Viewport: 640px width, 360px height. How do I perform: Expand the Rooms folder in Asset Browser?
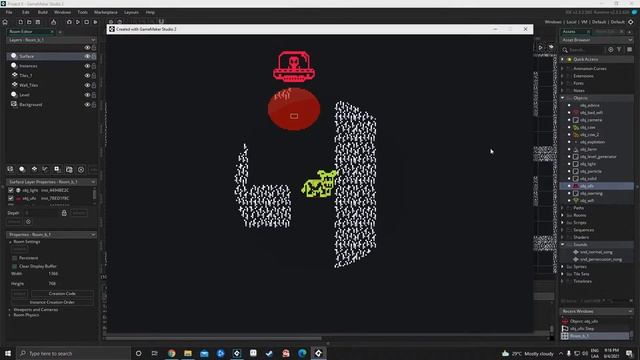point(563,215)
